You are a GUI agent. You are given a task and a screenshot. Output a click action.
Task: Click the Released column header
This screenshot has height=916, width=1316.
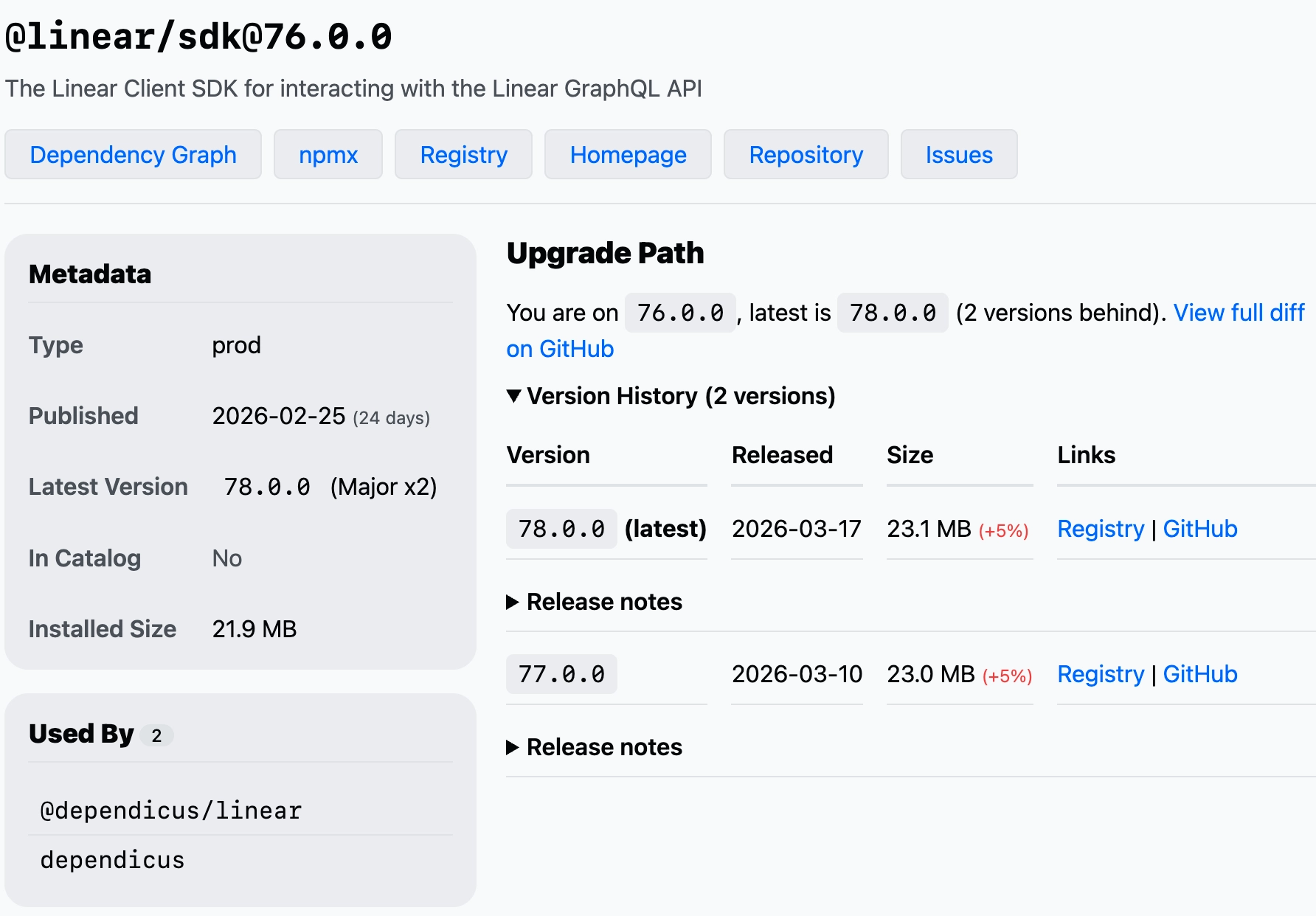[782, 455]
